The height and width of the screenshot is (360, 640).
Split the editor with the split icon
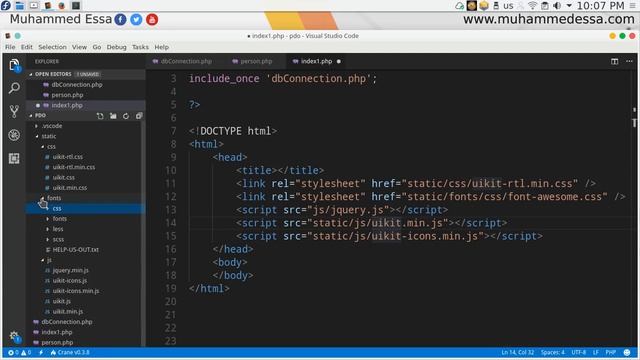pos(614,61)
